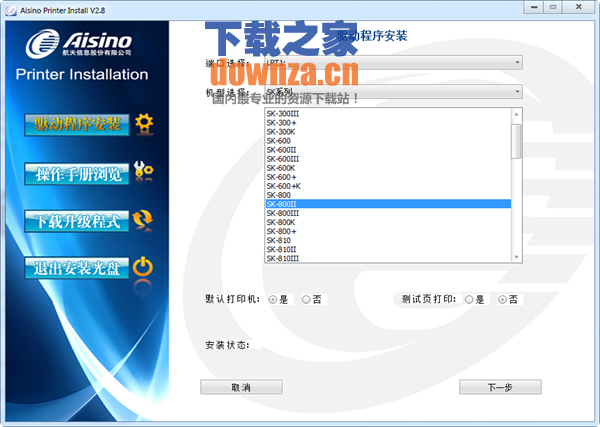This screenshot has height=427, width=600.
Task: Click the model list scrollbar thumb
Action: (516, 141)
